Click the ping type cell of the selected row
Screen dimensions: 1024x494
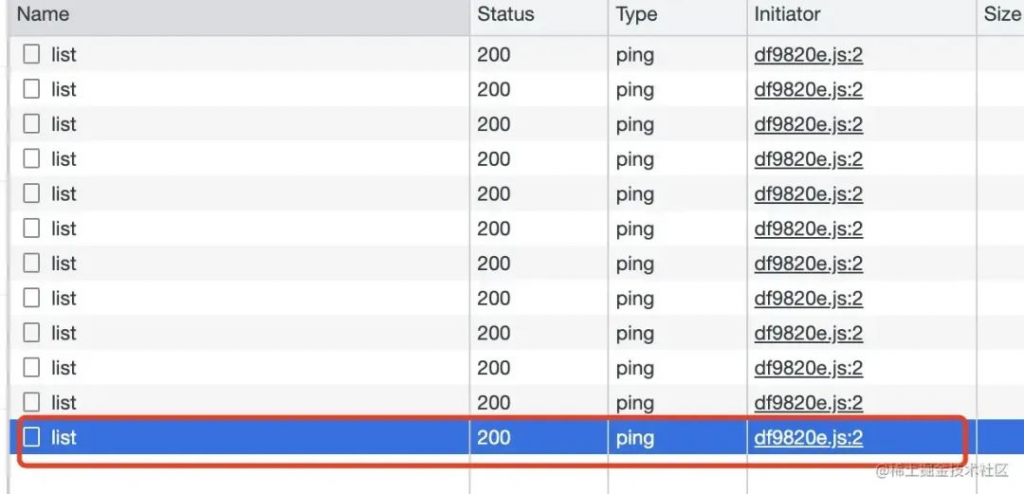tap(635, 438)
